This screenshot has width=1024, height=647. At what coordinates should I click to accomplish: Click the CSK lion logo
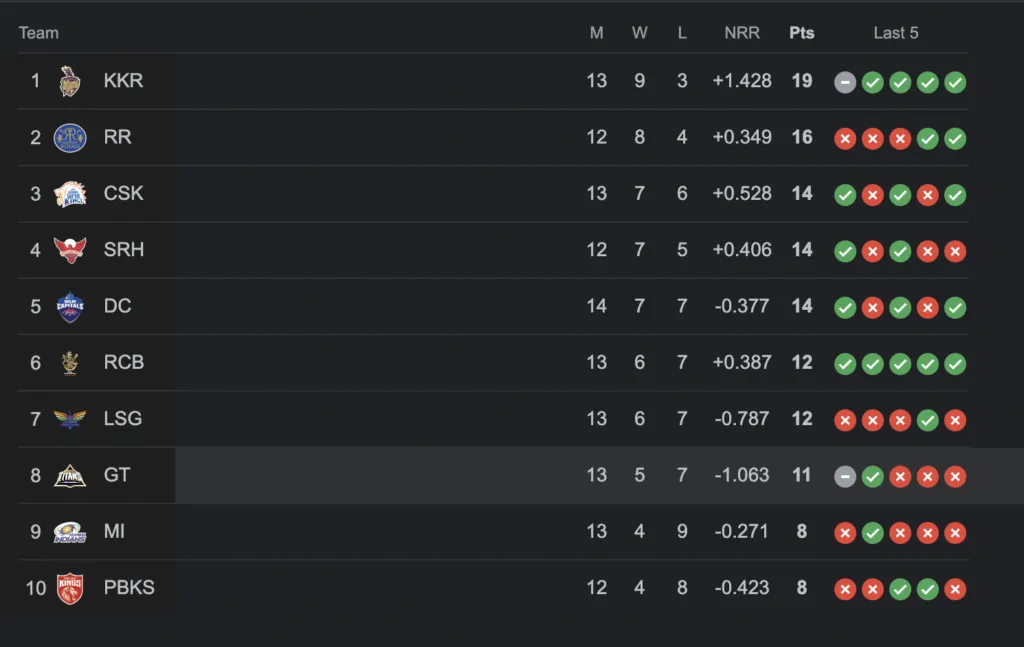pos(70,195)
